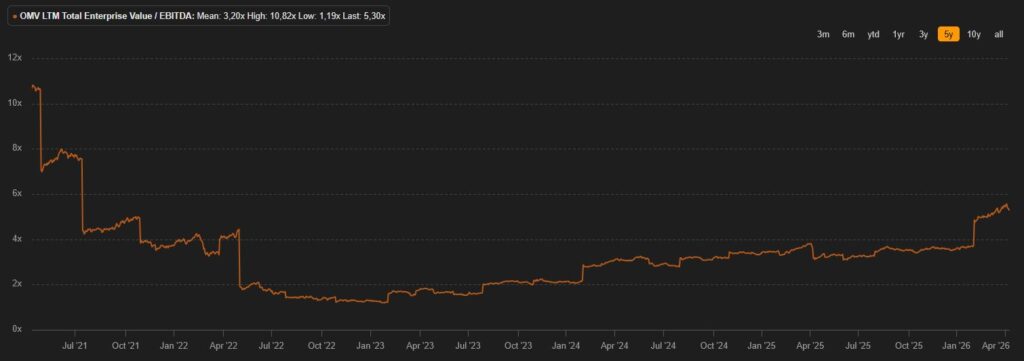Click the highlighted 5y range button
Screen dimensions: 1024x361
coord(948,35)
